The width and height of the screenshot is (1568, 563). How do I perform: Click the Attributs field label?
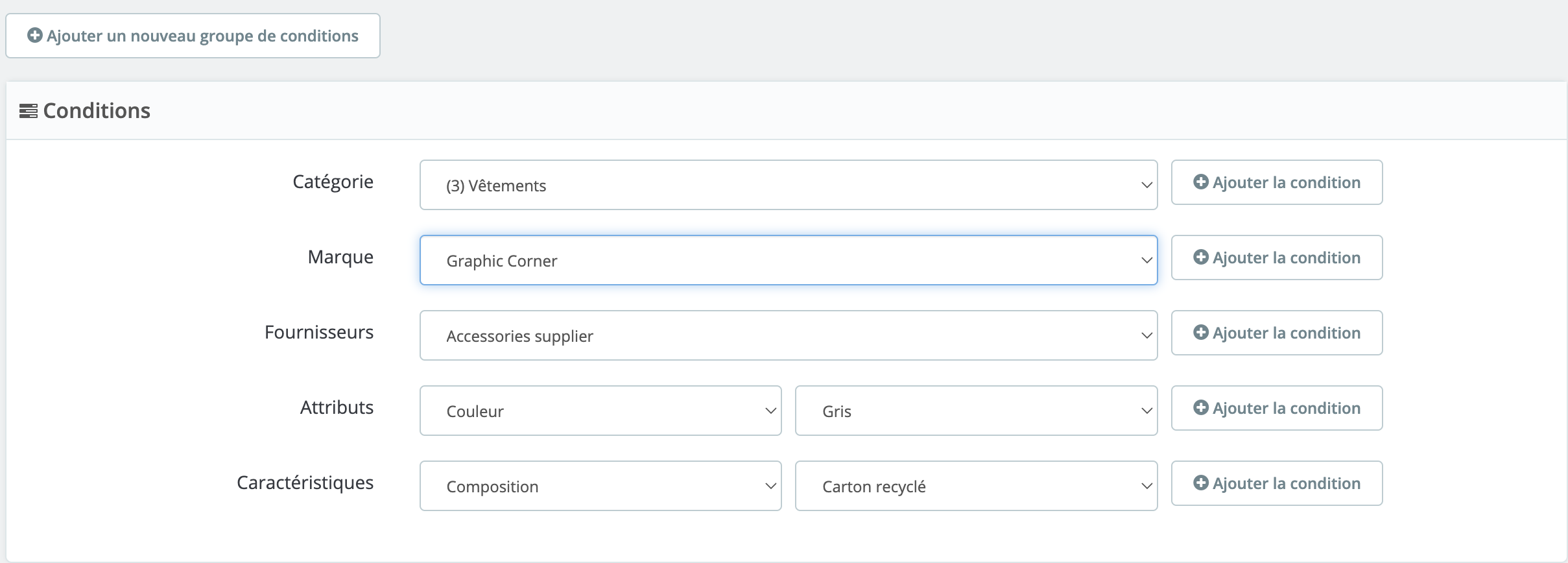pos(337,407)
